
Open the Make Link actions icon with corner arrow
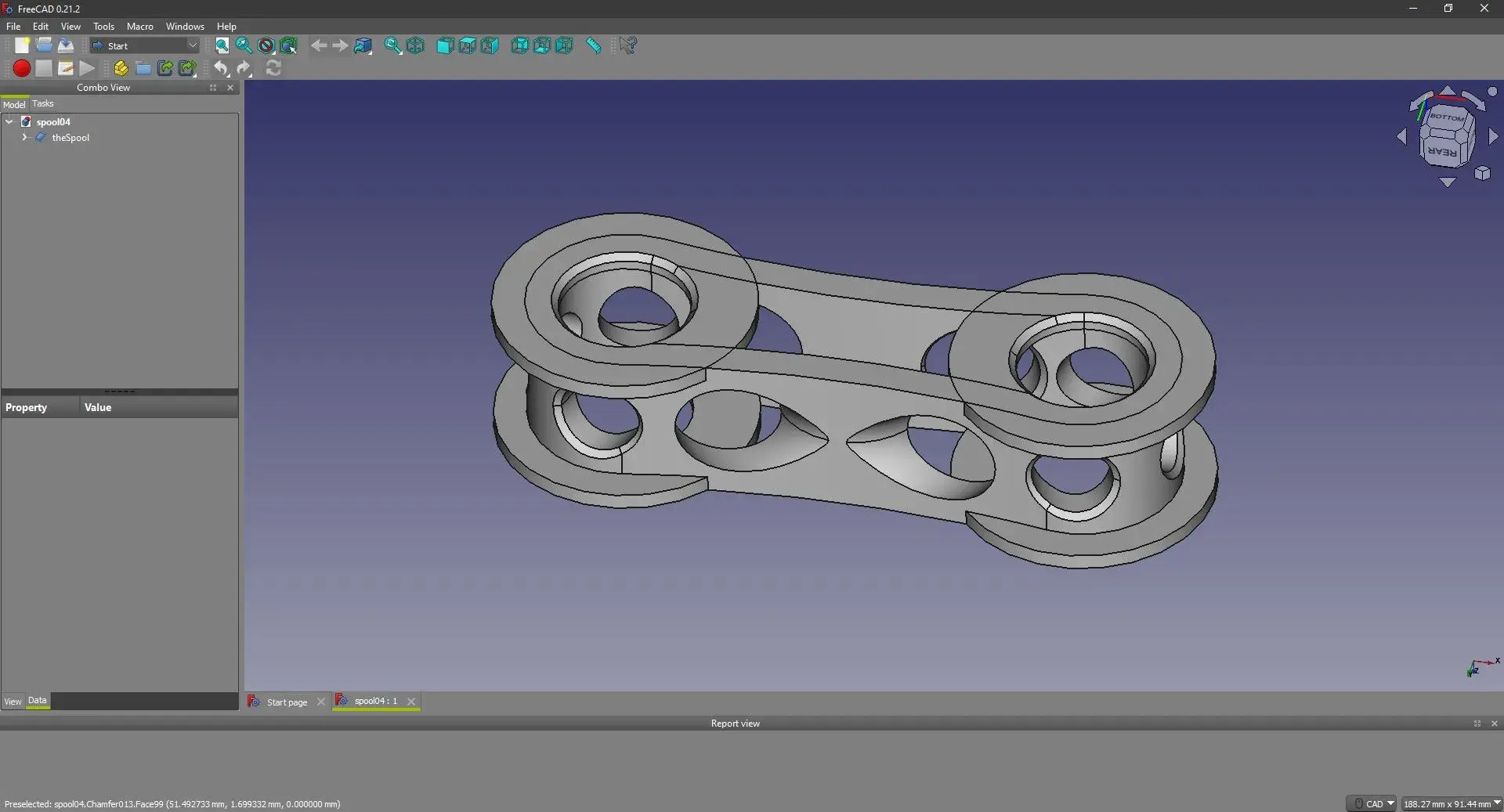[187, 68]
